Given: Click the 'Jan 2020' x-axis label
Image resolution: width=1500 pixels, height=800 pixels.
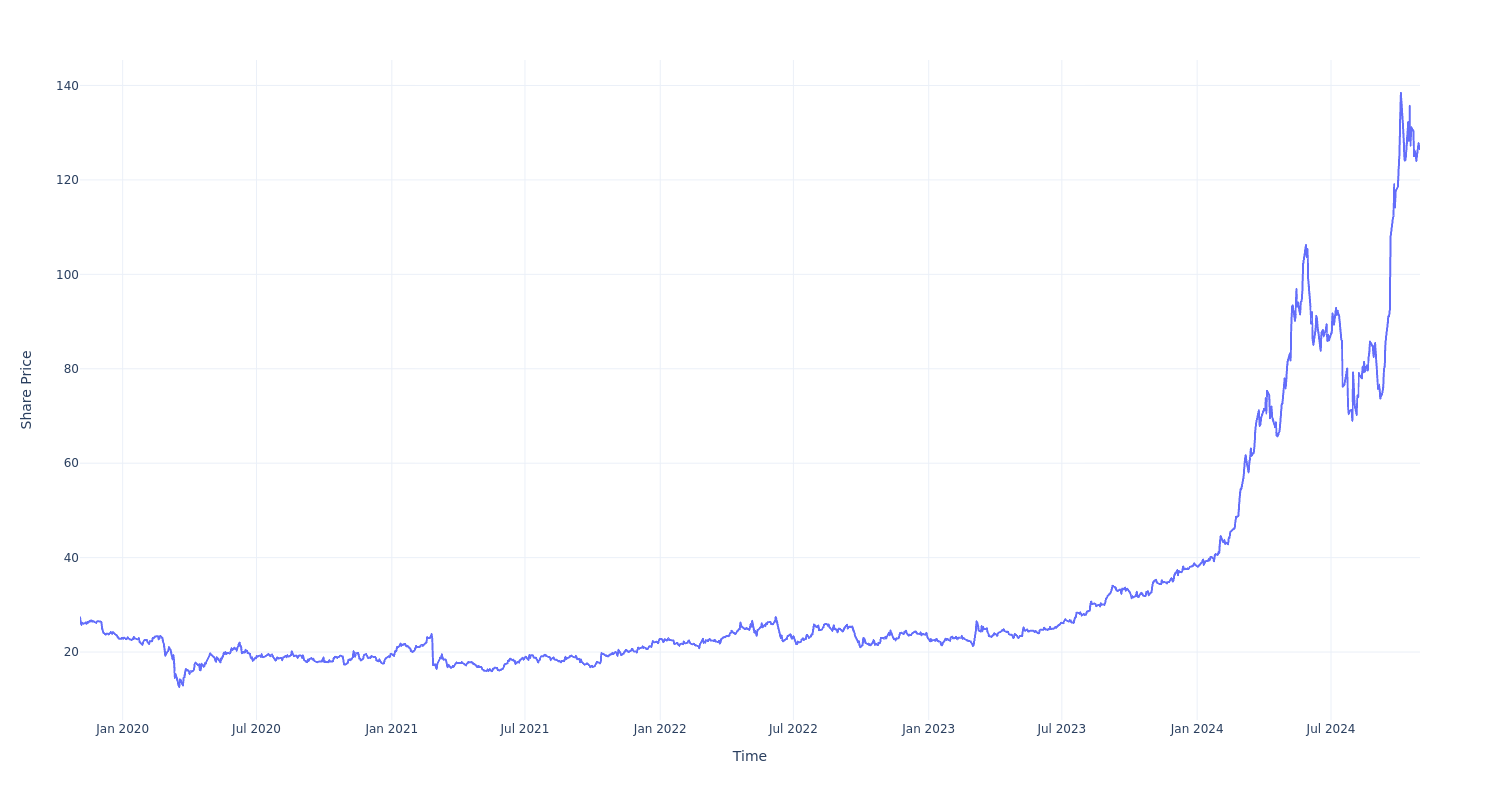Looking at the screenshot, I should (x=122, y=729).
